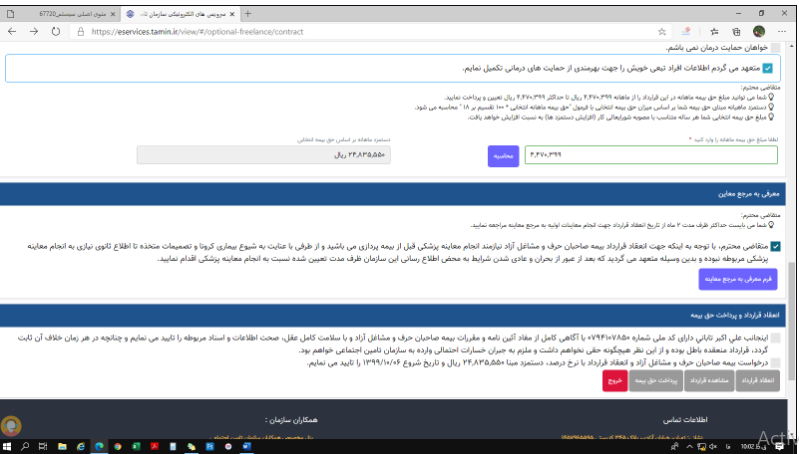Close the tamin eservices tab
Viewport: 799px width, 454px height.
coord(232,14)
